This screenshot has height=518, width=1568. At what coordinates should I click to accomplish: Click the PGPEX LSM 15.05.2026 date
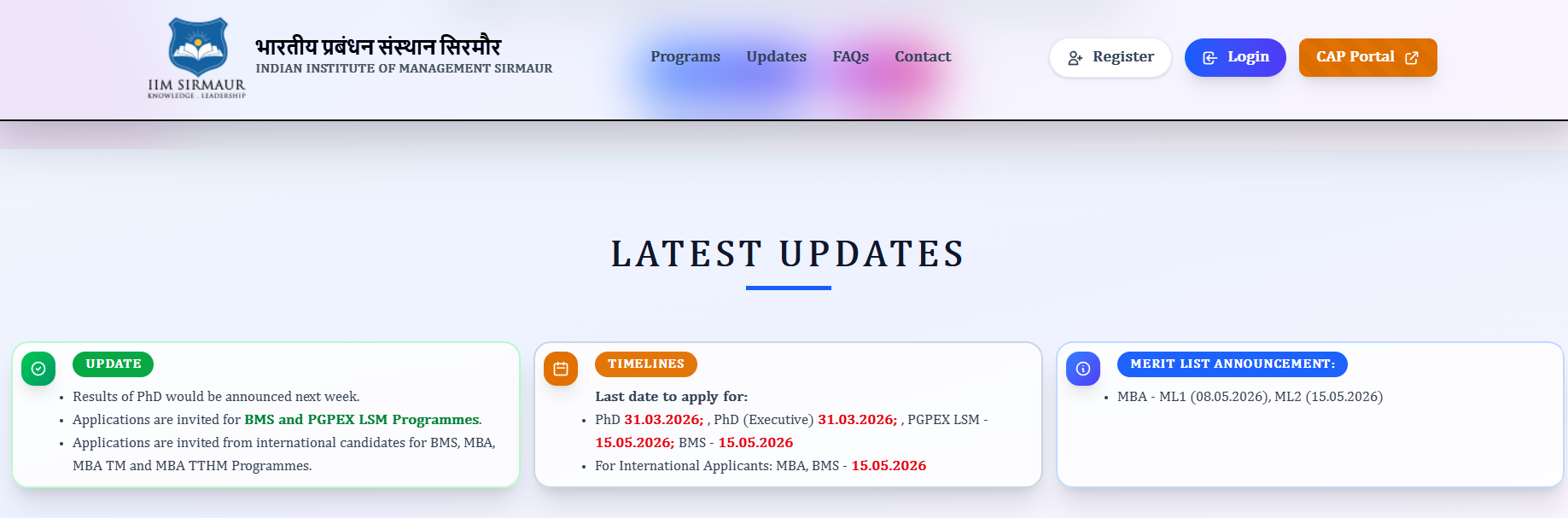[634, 443]
